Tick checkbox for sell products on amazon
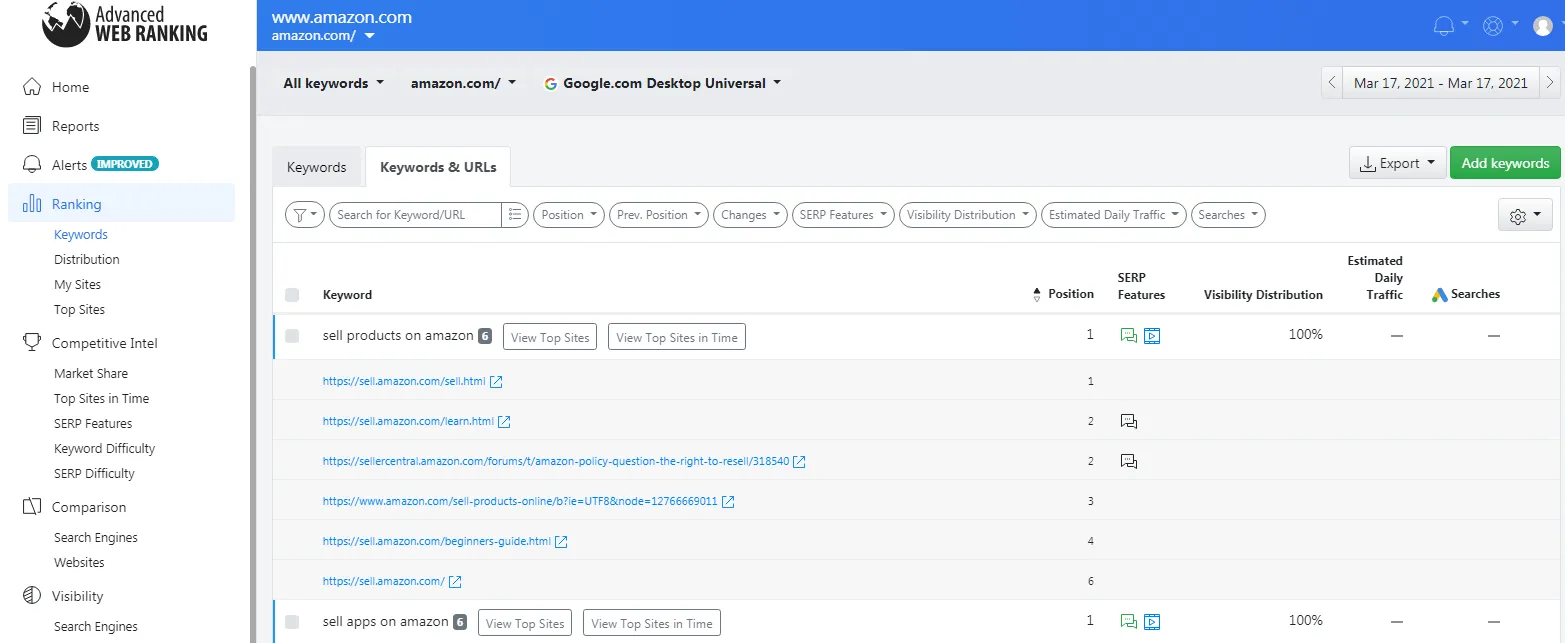This screenshot has height=643, width=1565. [x=292, y=336]
